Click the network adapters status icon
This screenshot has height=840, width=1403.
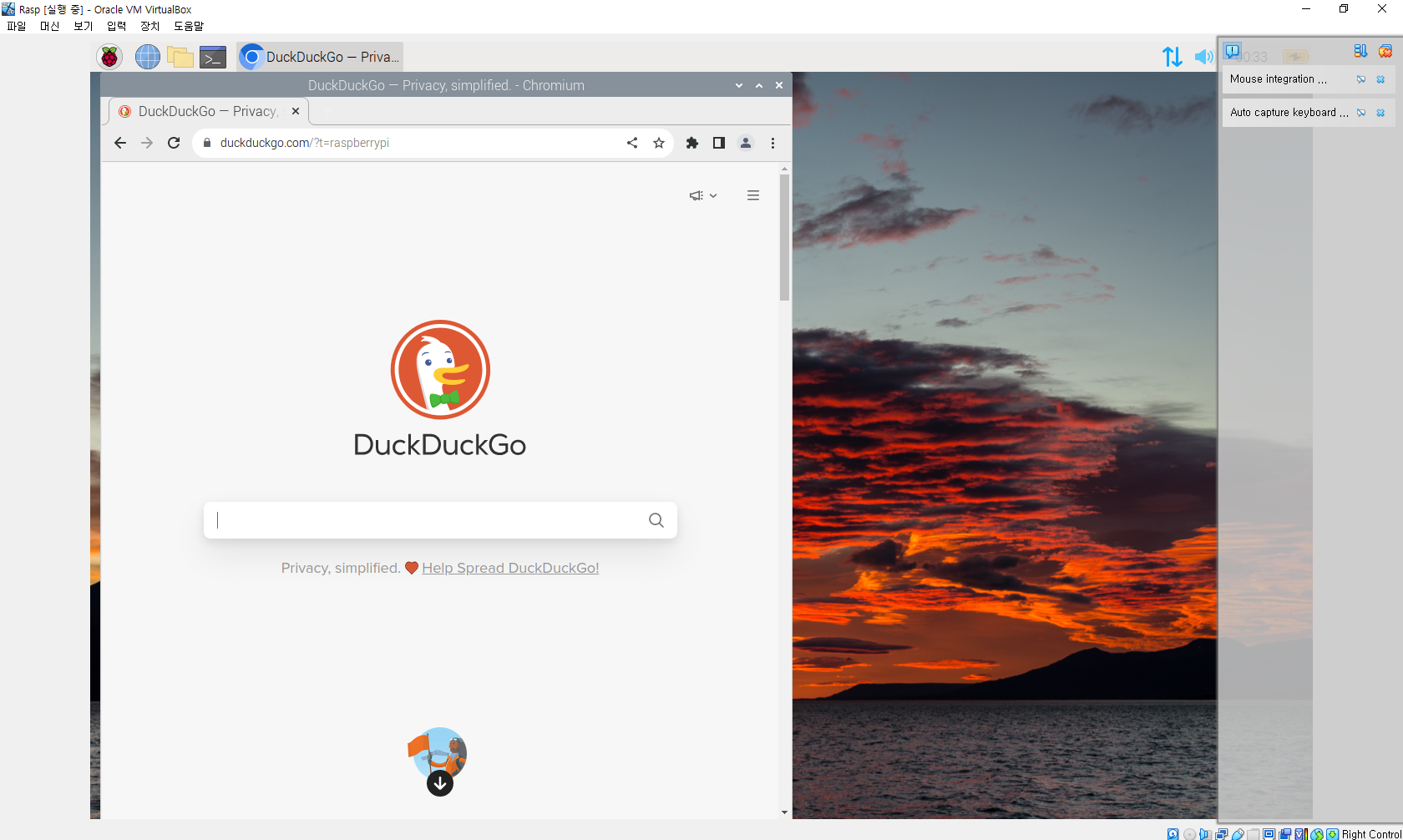click(1222, 834)
